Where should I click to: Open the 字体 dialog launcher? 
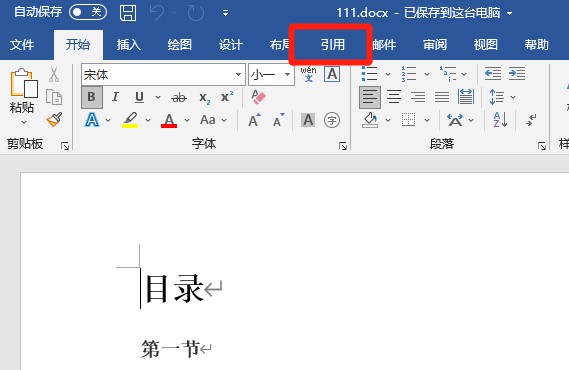click(343, 146)
